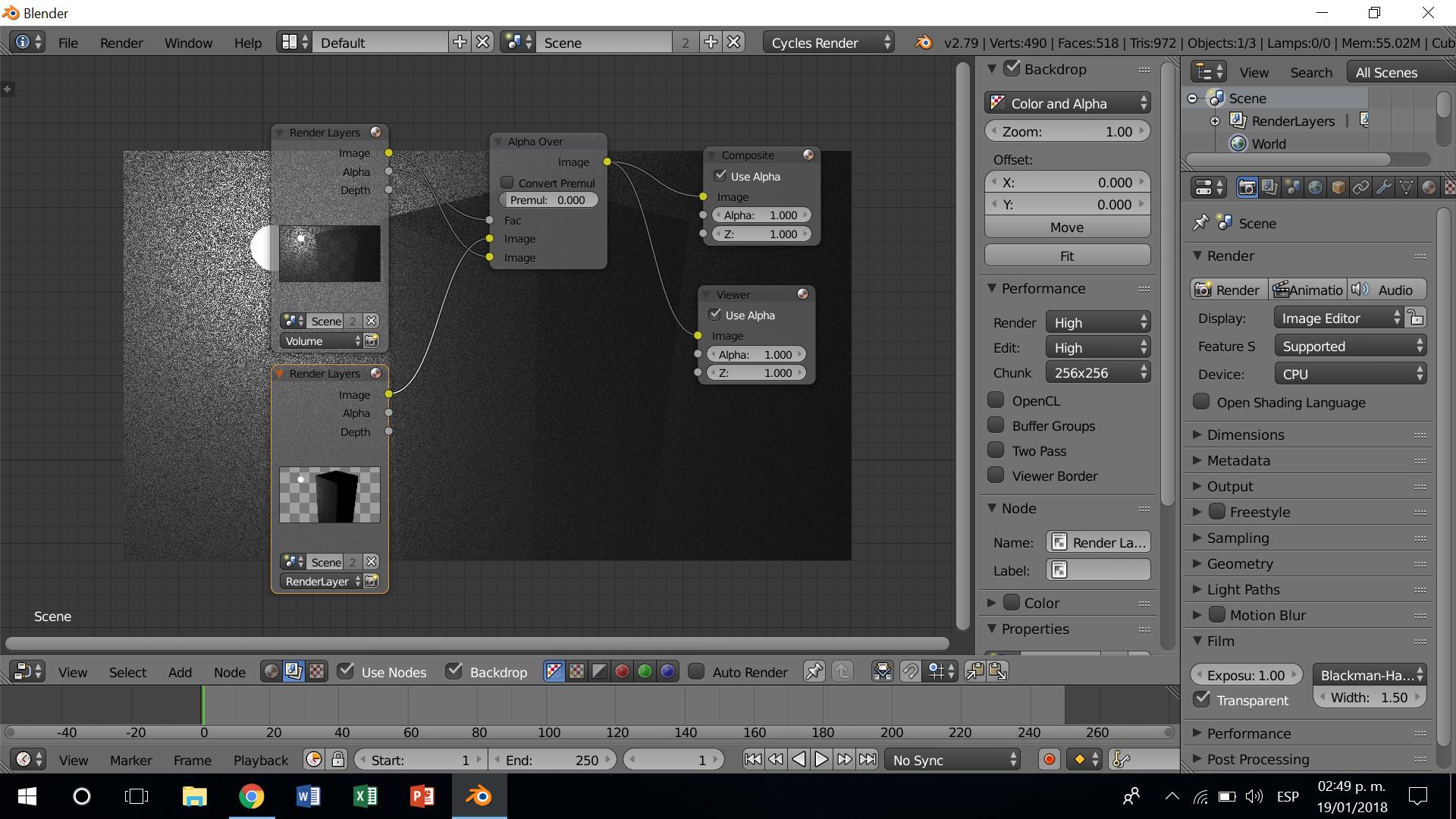Screen dimensions: 1456x819
Task: Open the Render properties tab
Action: (1247, 187)
